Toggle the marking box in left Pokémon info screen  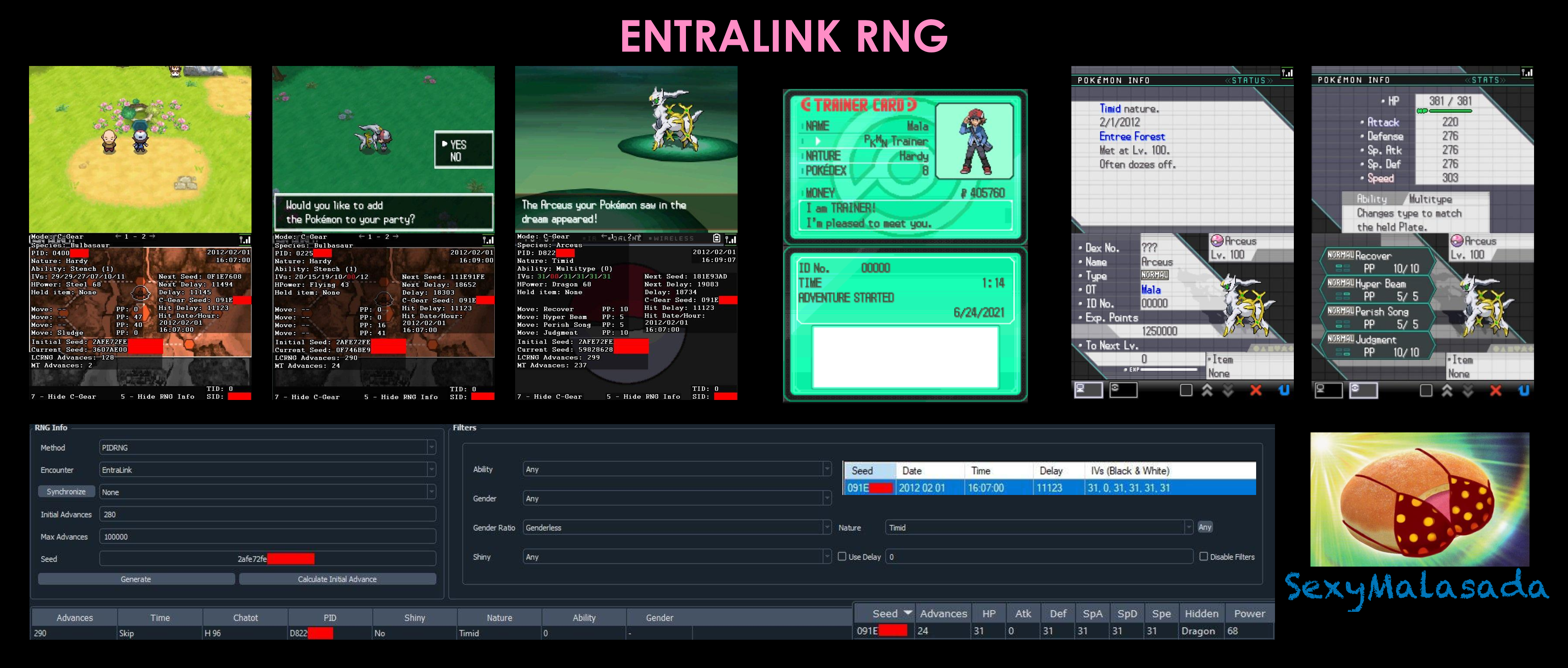1186,391
